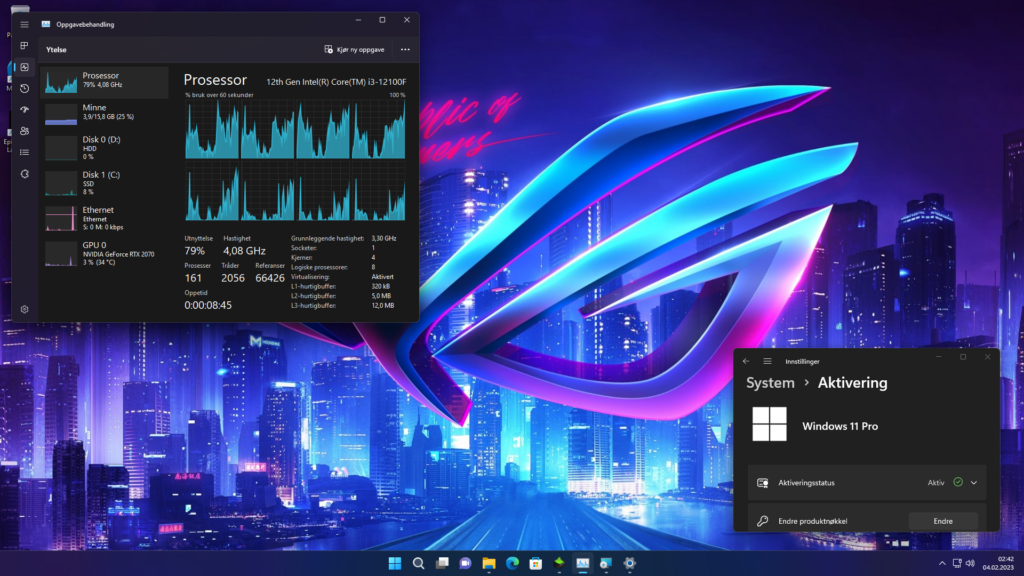Click the Aktiveringsstatus certificate icon
Image resolution: width=1024 pixels, height=576 pixels.
762,483
